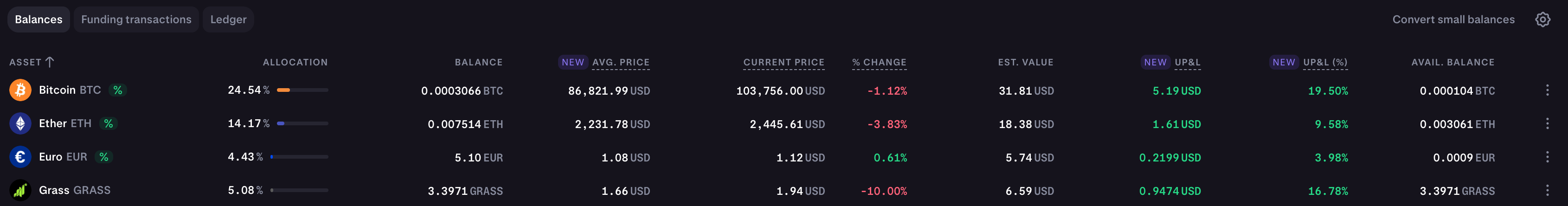Screen dimensions: 1568x206
Task: Open the Ether row three-dot menu
Action: click(x=1547, y=124)
